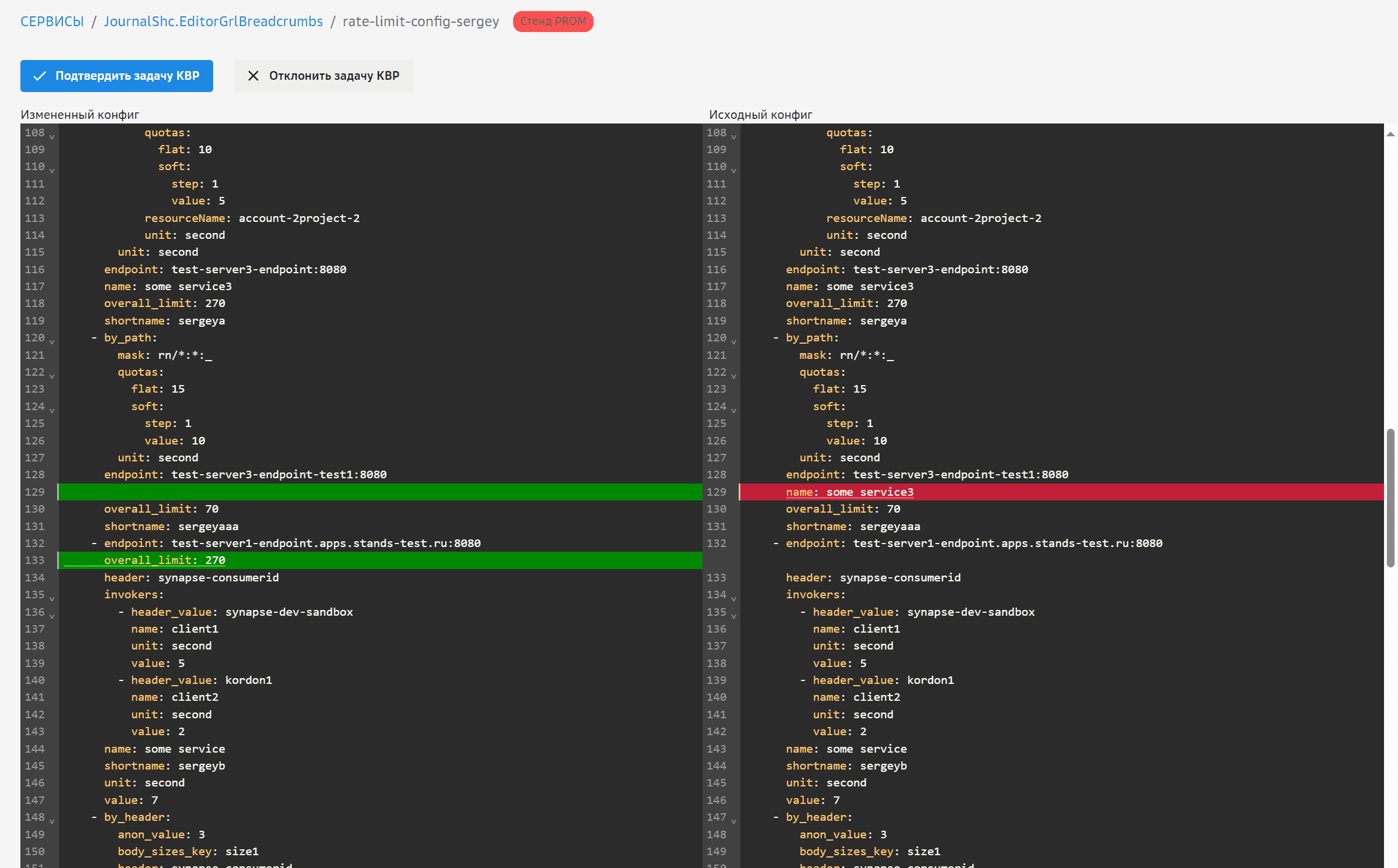Click the red removed line name: some service3
This screenshot has width=1398, height=868.
click(x=849, y=492)
